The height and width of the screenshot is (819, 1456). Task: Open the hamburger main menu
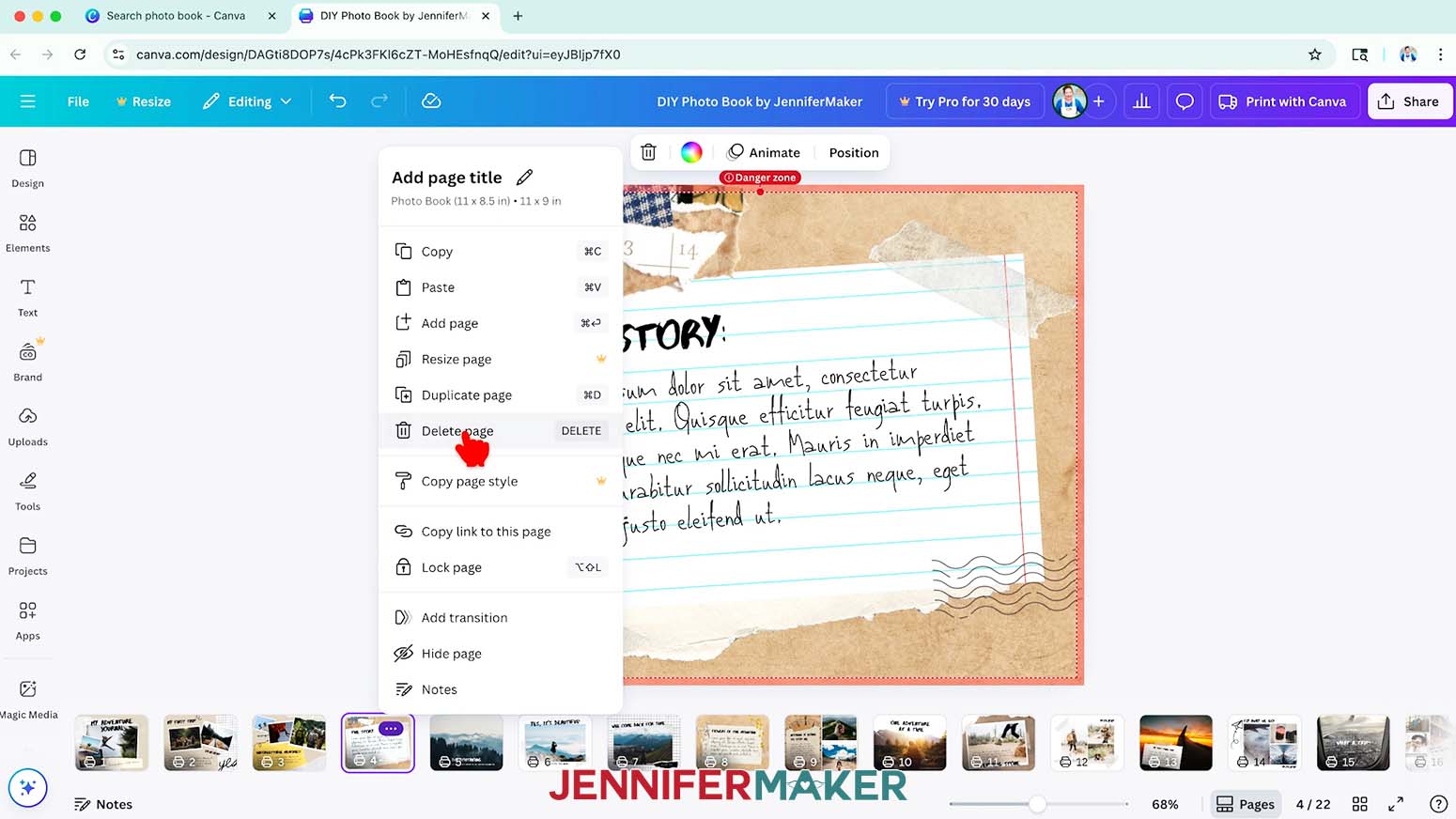[27, 101]
